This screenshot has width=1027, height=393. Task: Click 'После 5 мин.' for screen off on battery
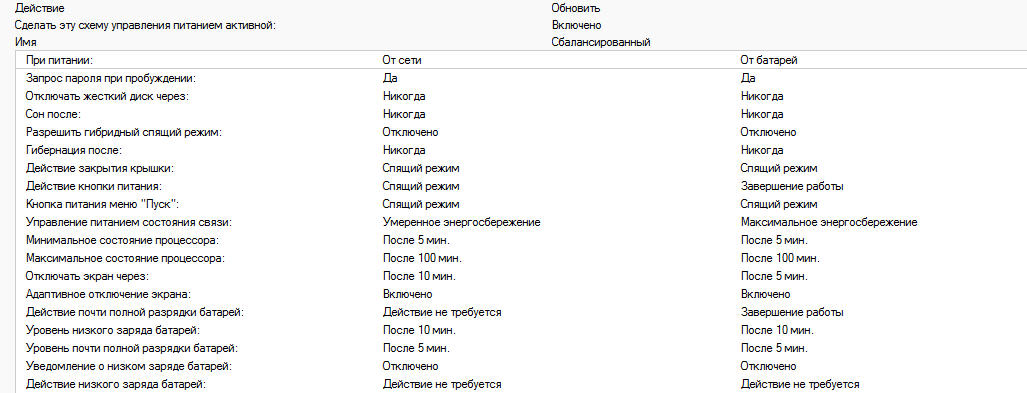774,276
